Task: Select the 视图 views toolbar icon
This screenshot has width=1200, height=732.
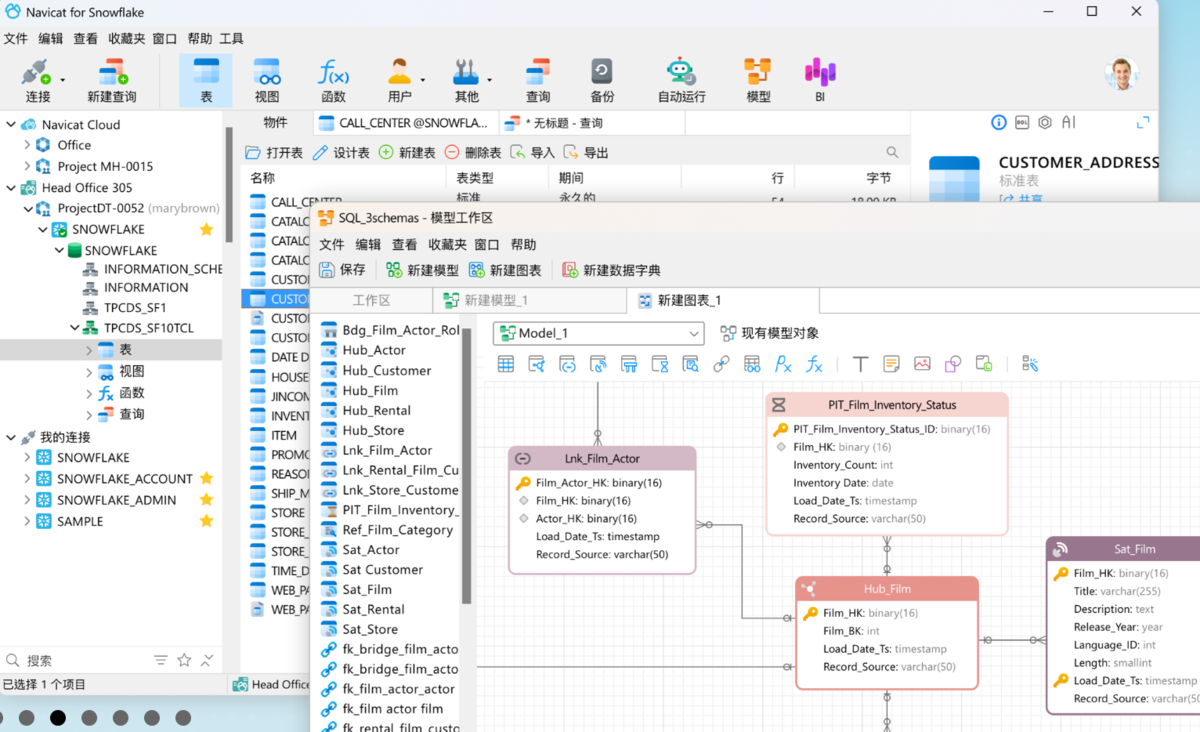Action: click(267, 80)
